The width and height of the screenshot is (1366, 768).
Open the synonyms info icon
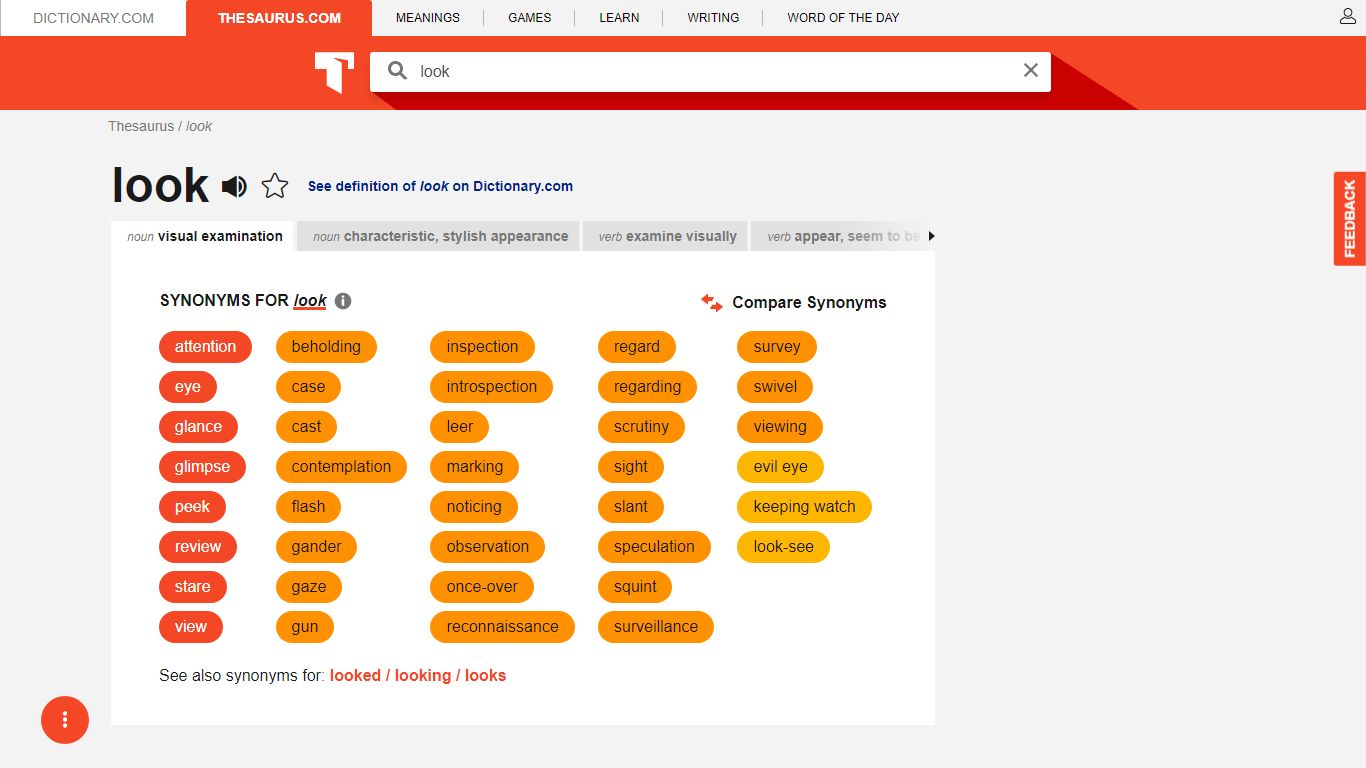coord(343,301)
